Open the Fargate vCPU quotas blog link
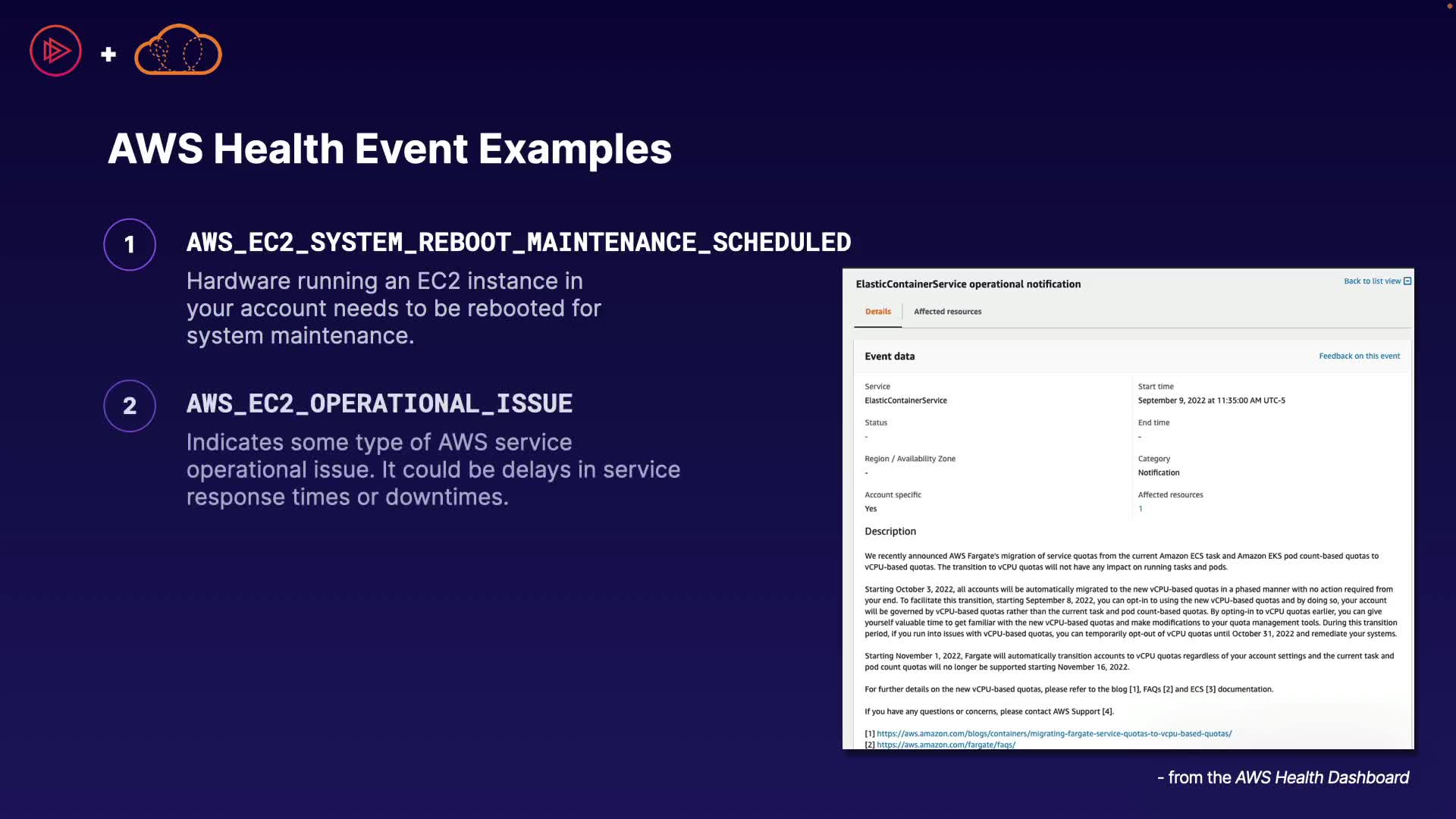 1054,733
